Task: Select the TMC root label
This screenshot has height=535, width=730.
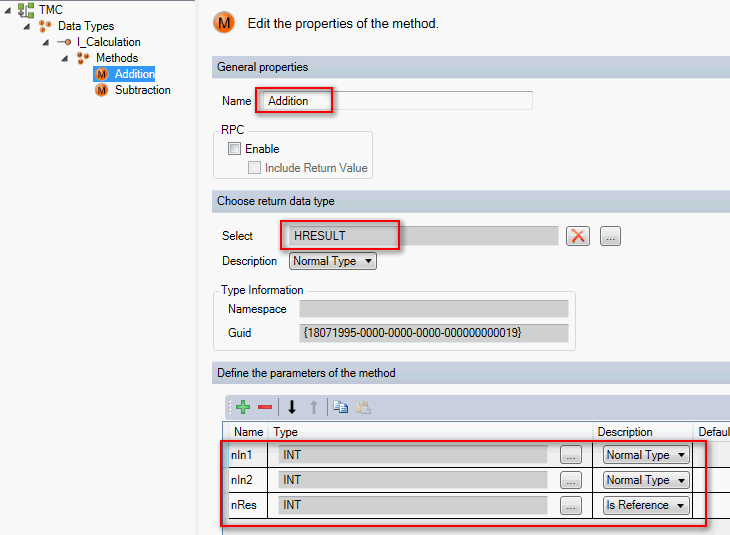Action: (51, 10)
